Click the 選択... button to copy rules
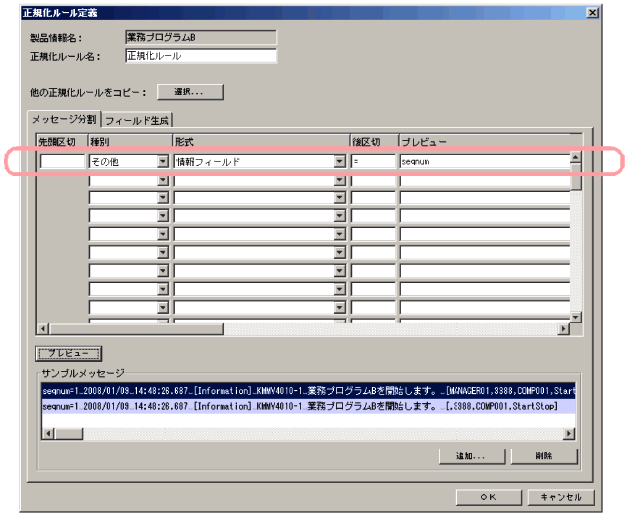The width and height of the screenshot is (627, 515). click(x=189, y=92)
